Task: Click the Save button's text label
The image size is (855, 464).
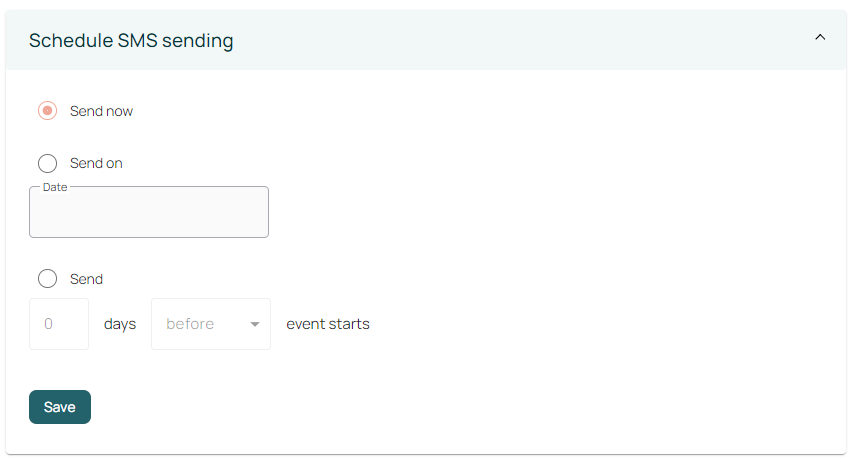Action: pos(60,407)
